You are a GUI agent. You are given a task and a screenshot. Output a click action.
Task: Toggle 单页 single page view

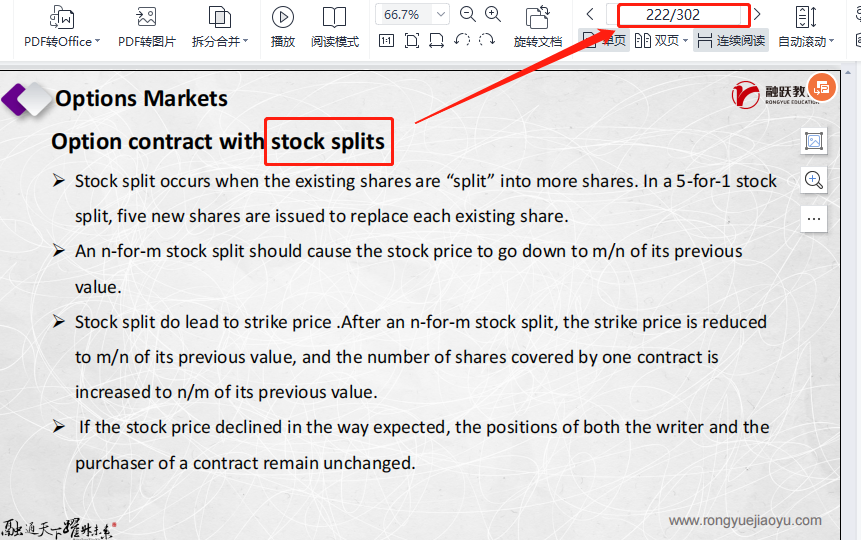(x=603, y=41)
